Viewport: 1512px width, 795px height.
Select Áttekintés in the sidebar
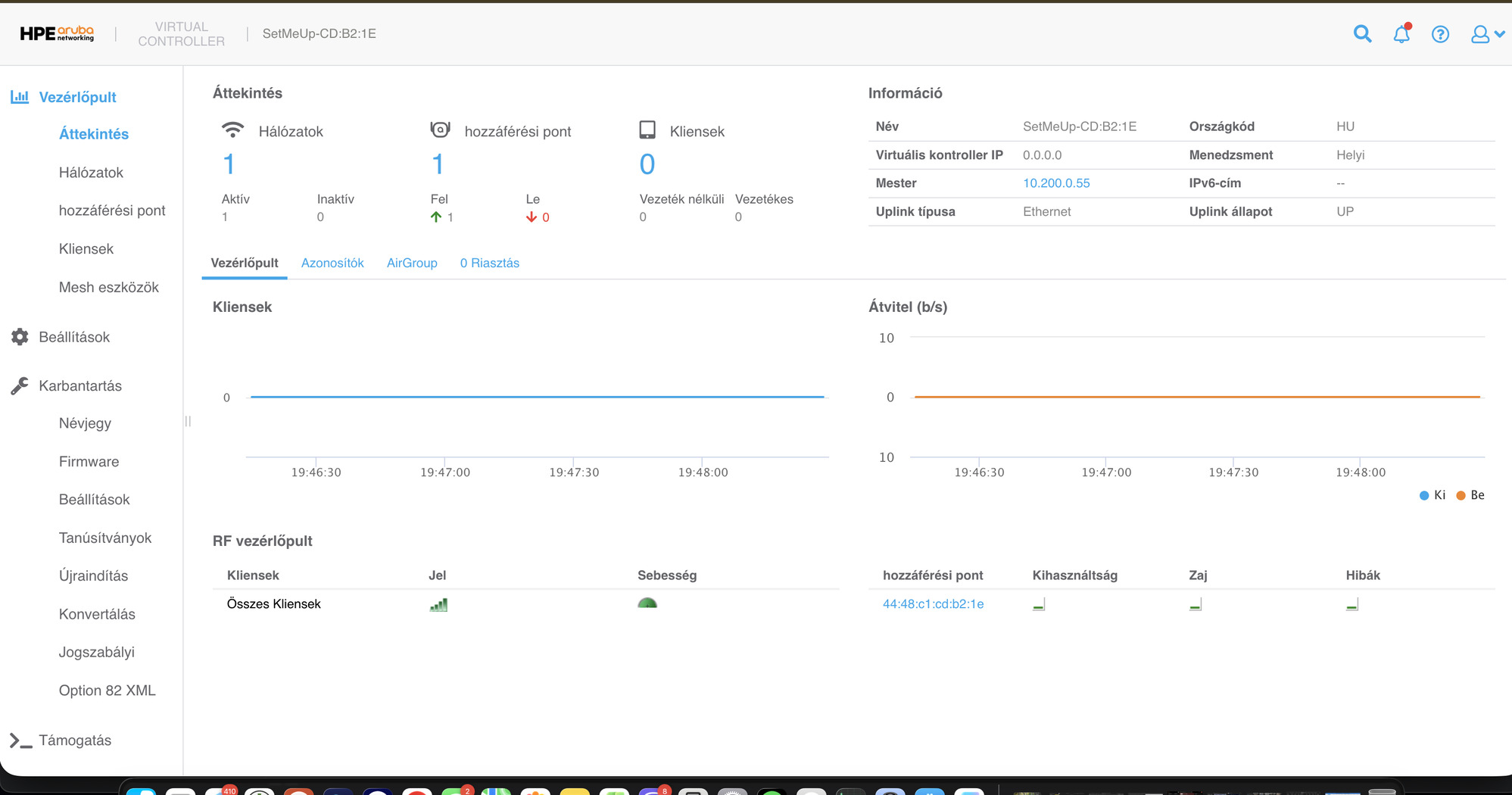pos(94,134)
